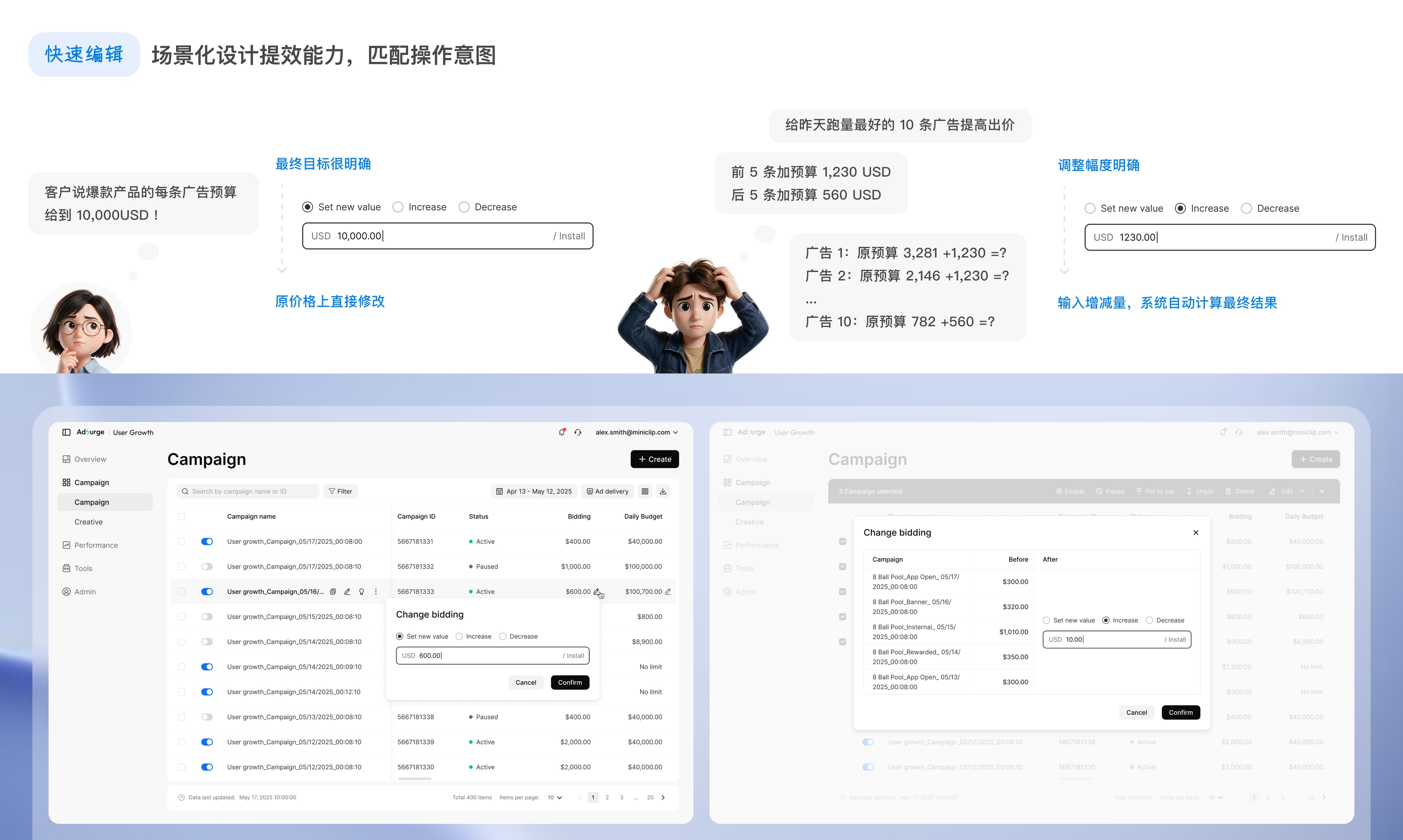The width and height of the screenshot is (1403, 840).
Task: Cancel the right Change bidding dialog
Action: coord(1136,713)
